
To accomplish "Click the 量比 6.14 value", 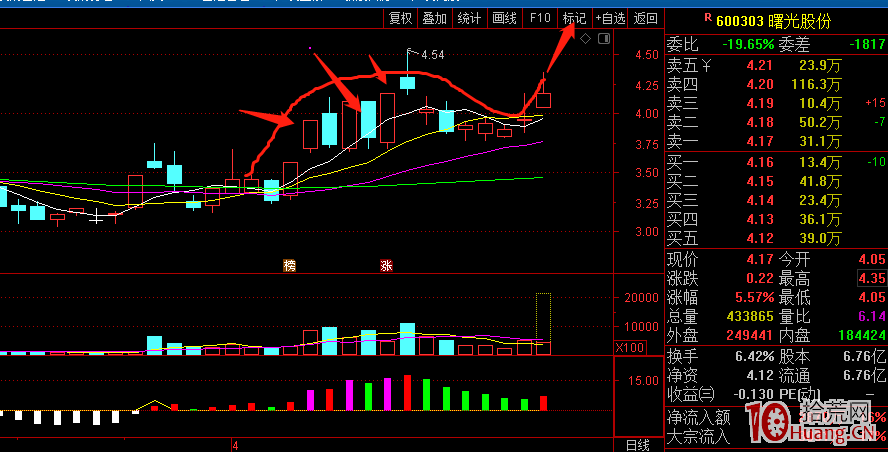I will (x=872, y=316).
